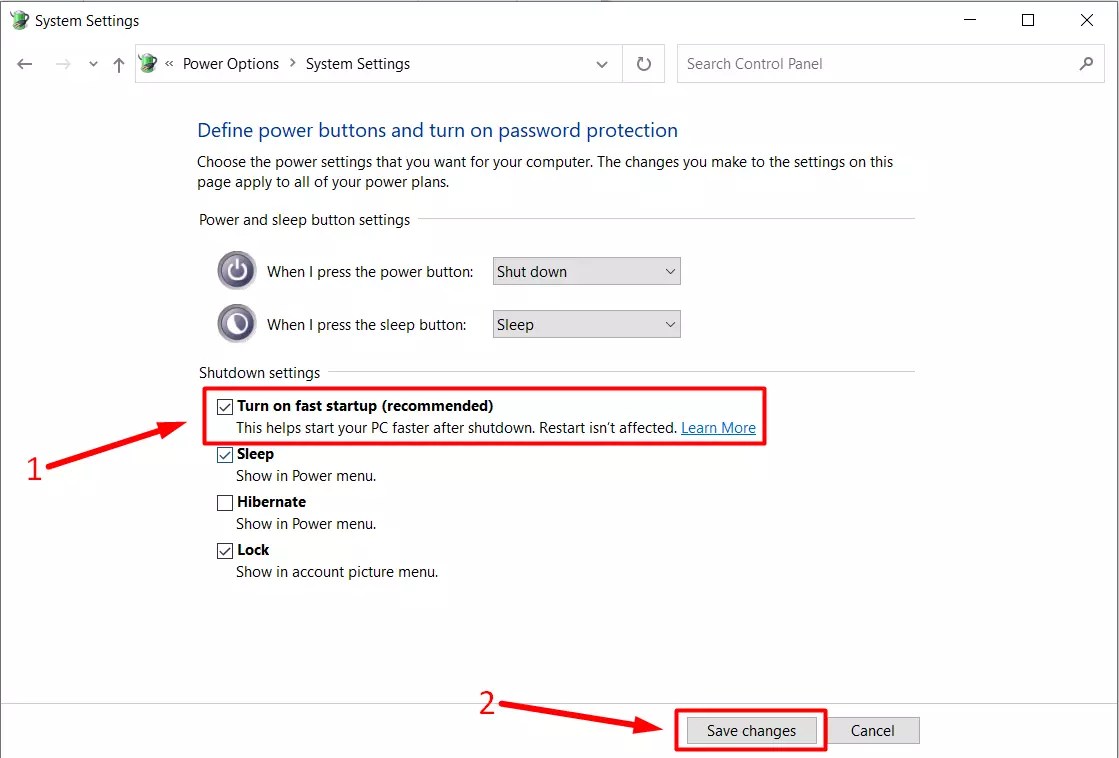Enable the Hibernate option
This screenshot has width=1119, height=758.
click(225, 502)
